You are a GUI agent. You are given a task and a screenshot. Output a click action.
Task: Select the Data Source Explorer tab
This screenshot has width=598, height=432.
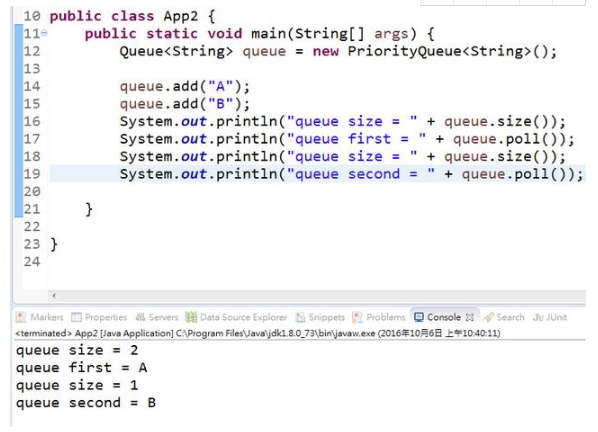point(236,317)
